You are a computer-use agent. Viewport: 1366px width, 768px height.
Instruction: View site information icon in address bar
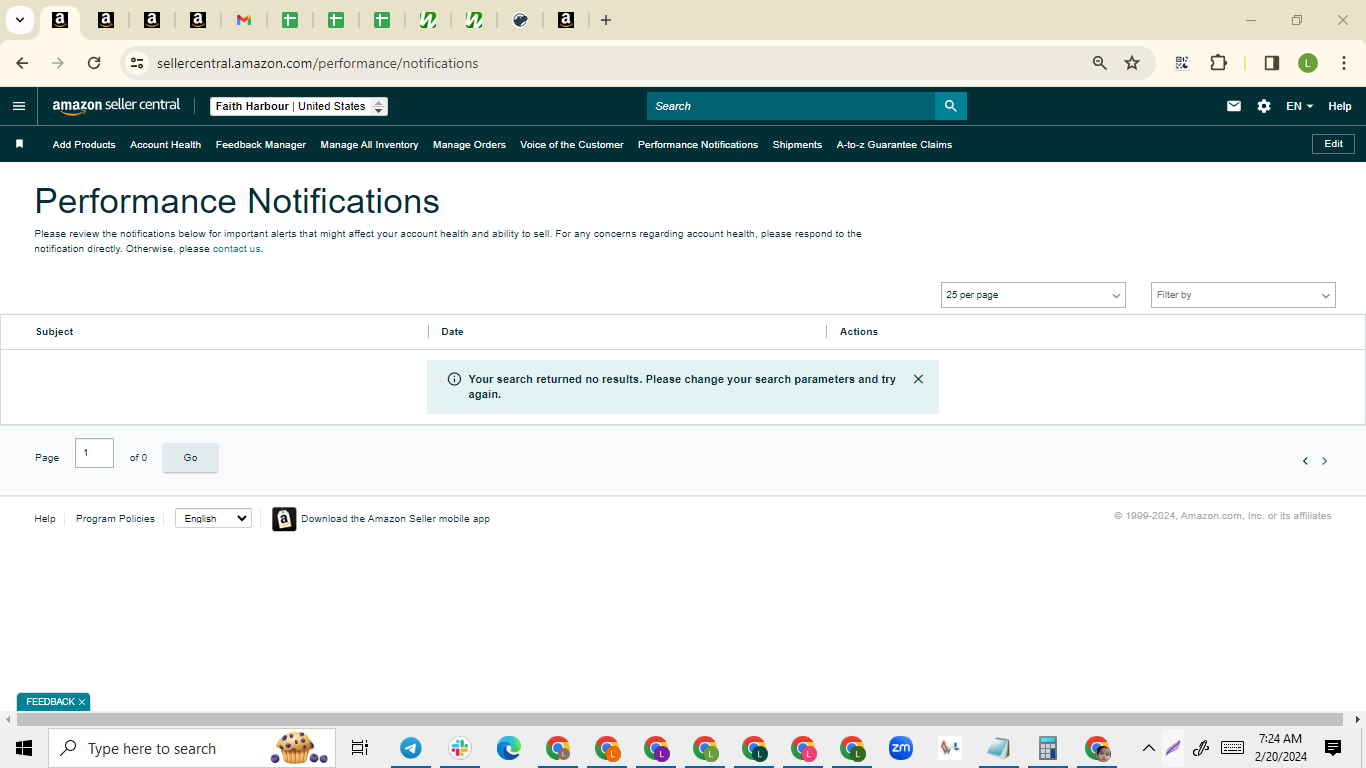[x=137, y=63]
